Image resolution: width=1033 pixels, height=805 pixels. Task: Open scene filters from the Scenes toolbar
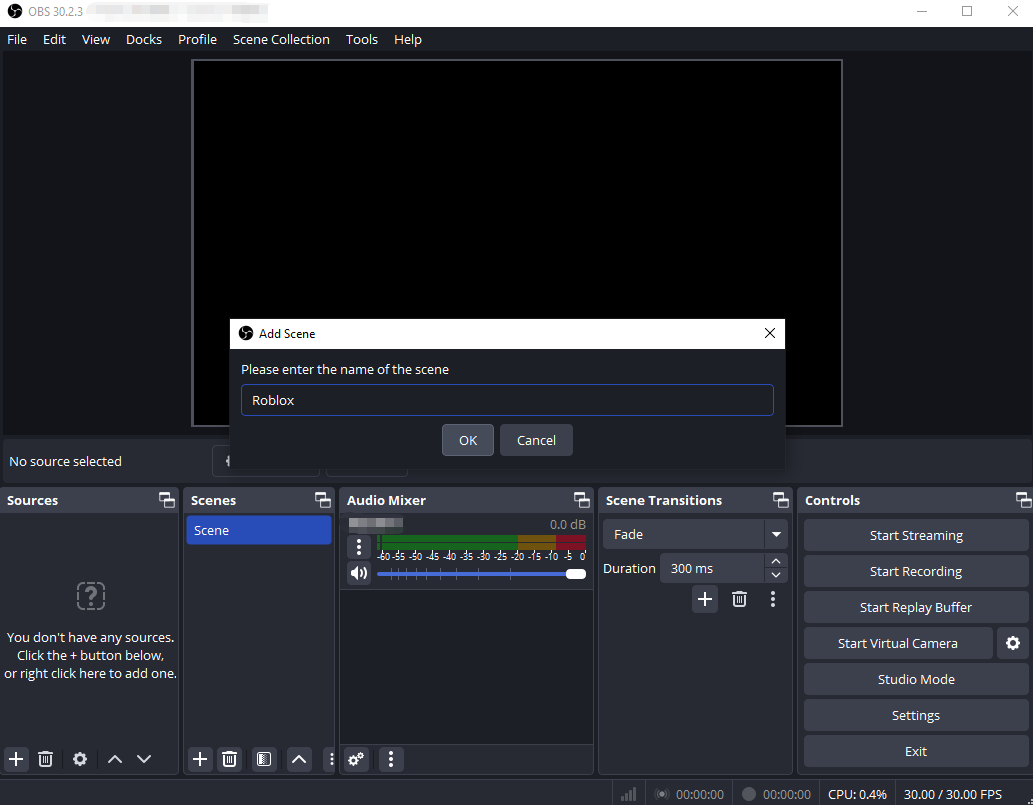tap(264, 759)
